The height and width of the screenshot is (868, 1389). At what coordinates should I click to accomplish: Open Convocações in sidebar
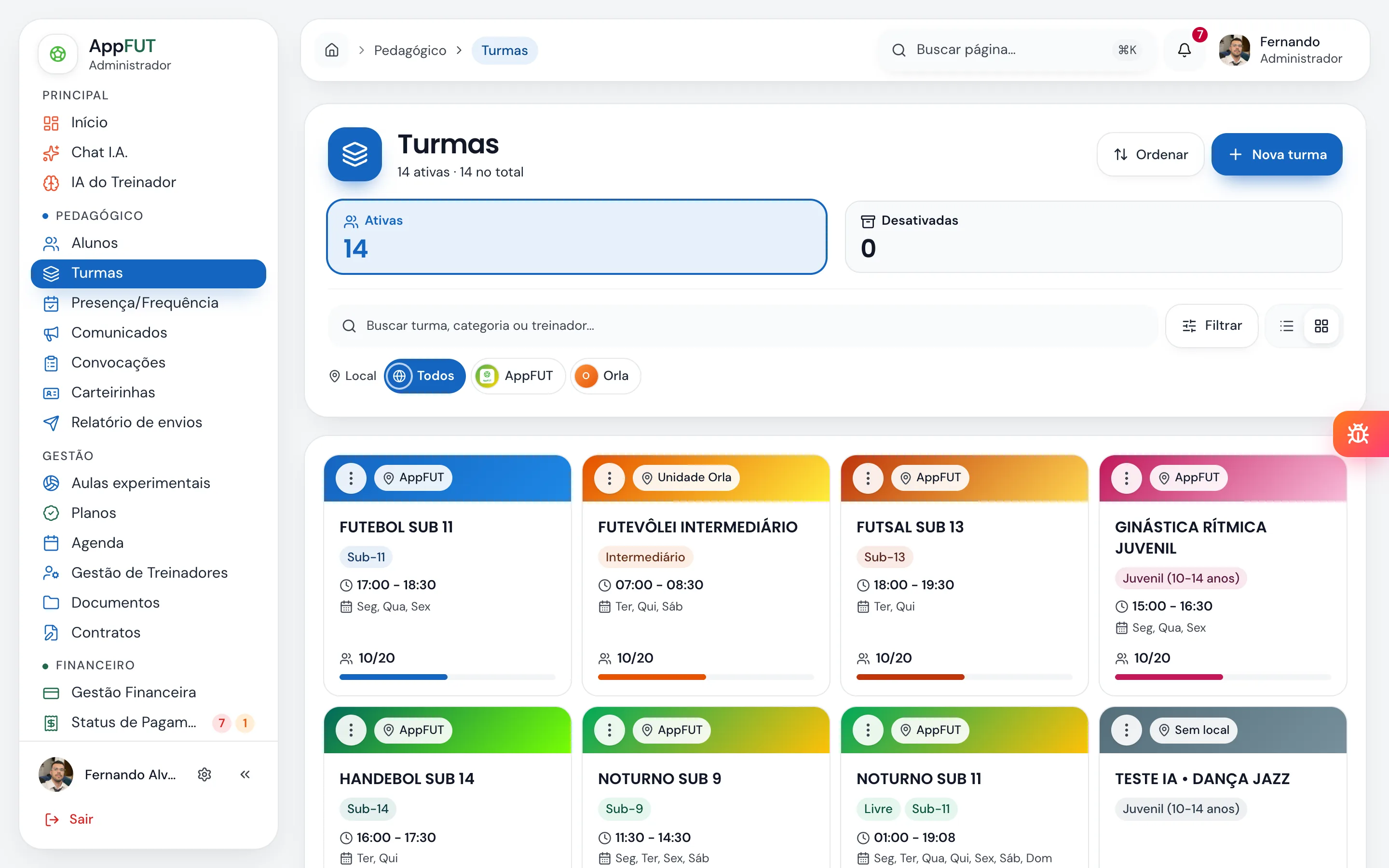pyautogui.click(x=148, y=362)
